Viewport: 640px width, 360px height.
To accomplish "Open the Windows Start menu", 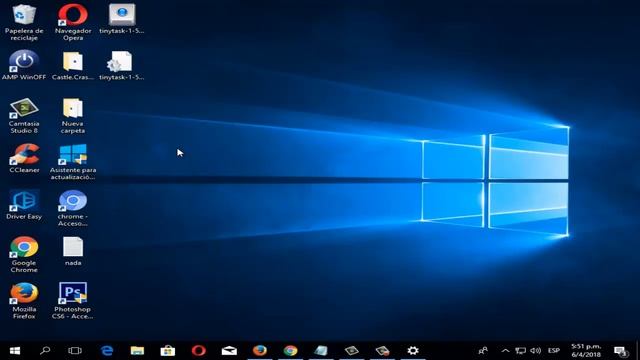I will coord(15,351).
